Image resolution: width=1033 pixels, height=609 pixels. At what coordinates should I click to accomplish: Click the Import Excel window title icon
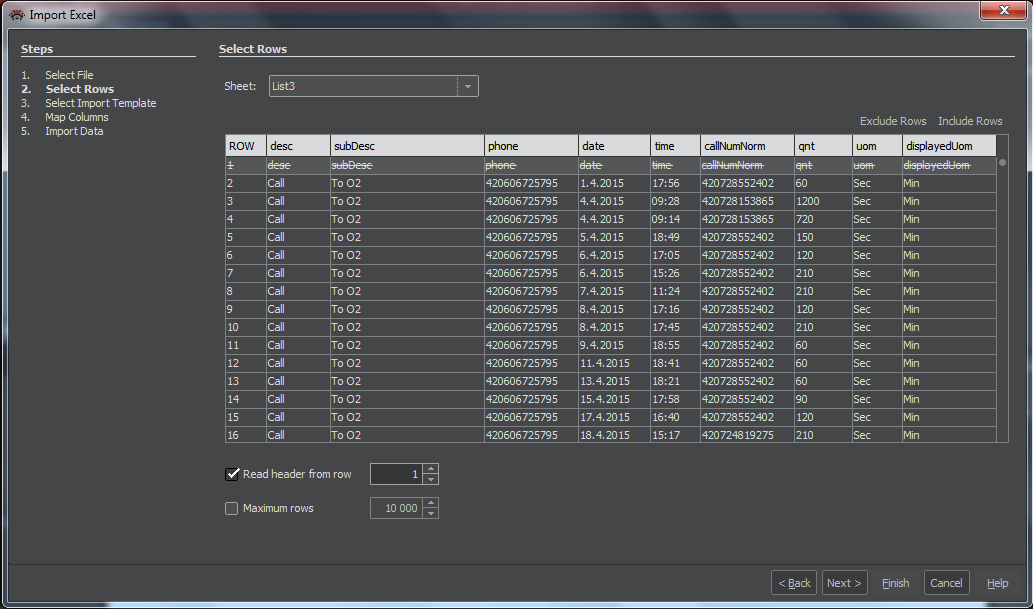tap(16, 14)
